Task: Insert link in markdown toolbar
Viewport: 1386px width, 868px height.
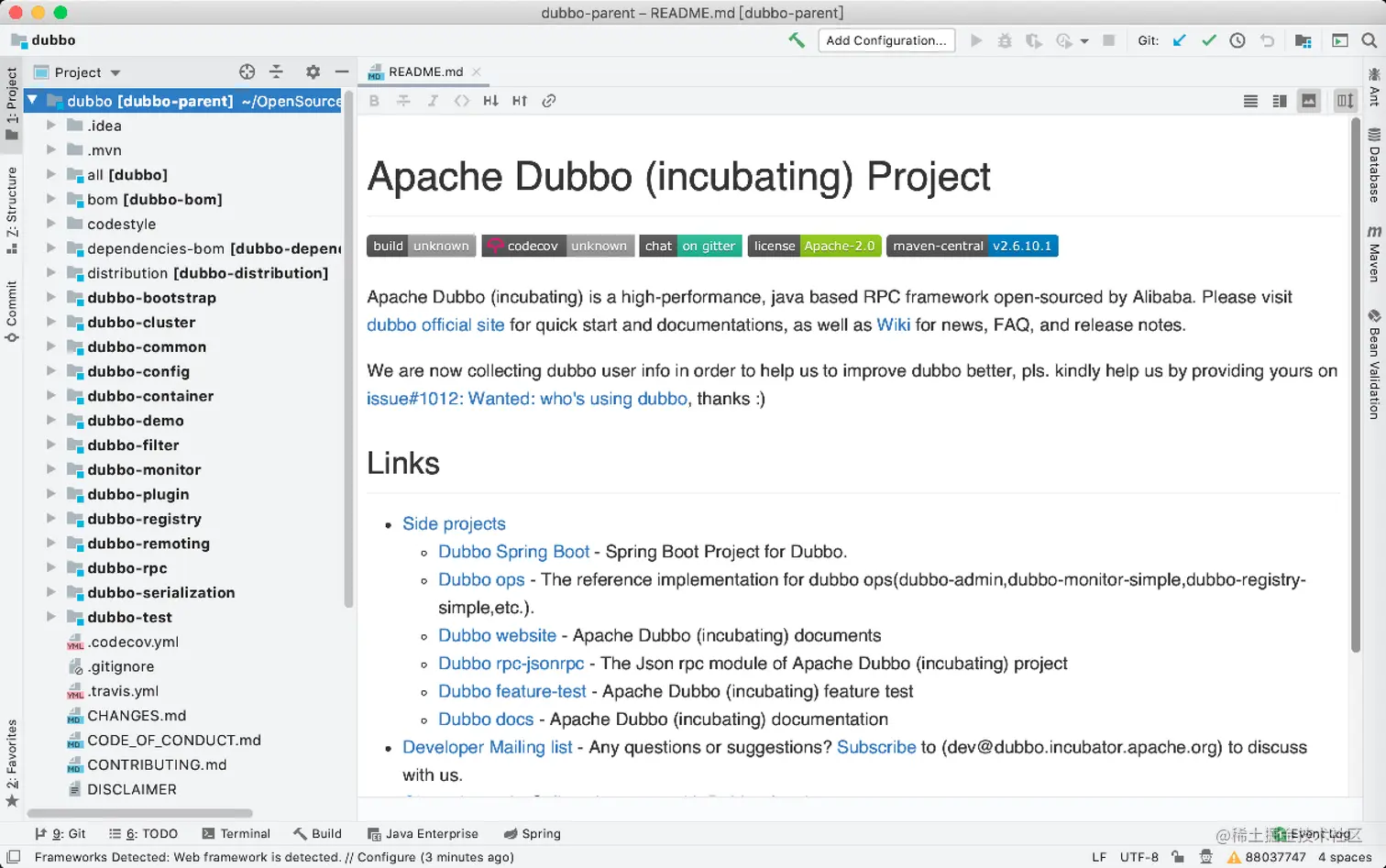Action: pos(549,101)
